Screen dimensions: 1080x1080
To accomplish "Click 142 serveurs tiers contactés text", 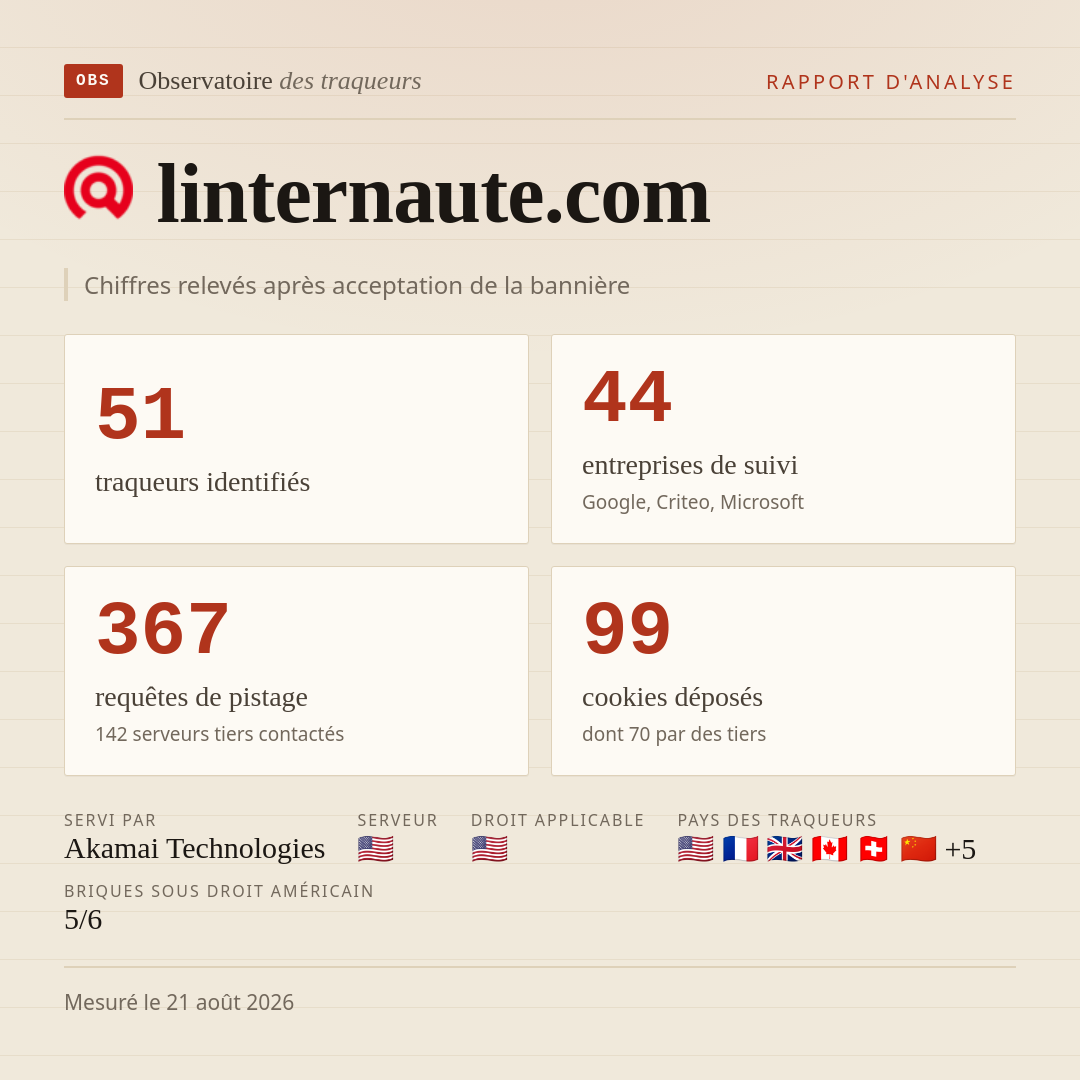I will [220, 734].
